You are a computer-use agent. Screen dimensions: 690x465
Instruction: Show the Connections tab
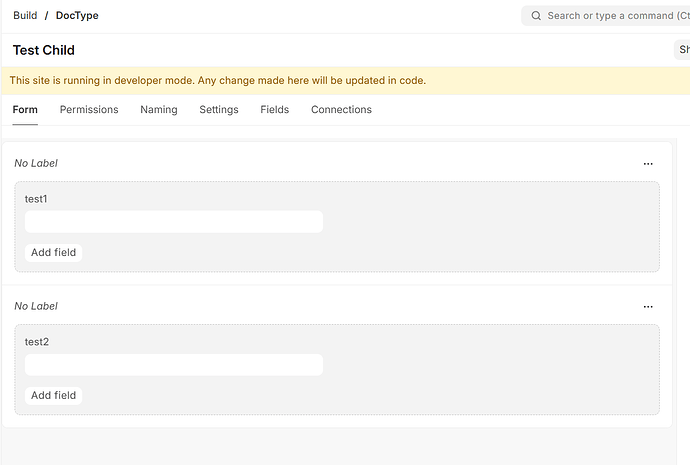[x=341, y=110]
